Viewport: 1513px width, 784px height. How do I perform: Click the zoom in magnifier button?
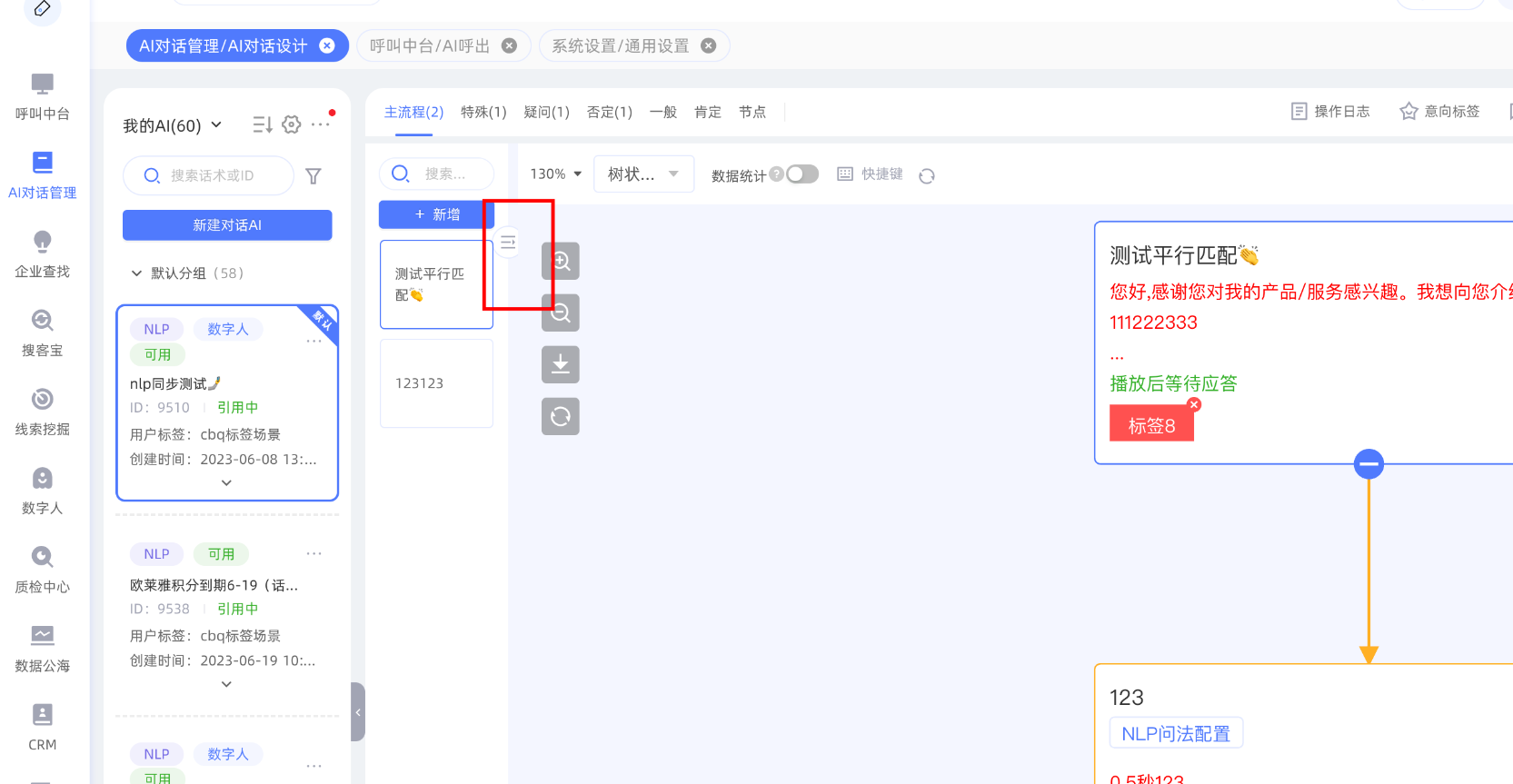[561, 262]
